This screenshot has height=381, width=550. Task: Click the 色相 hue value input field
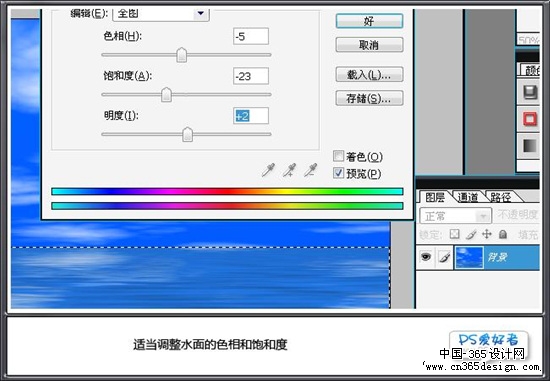(251, 36)
